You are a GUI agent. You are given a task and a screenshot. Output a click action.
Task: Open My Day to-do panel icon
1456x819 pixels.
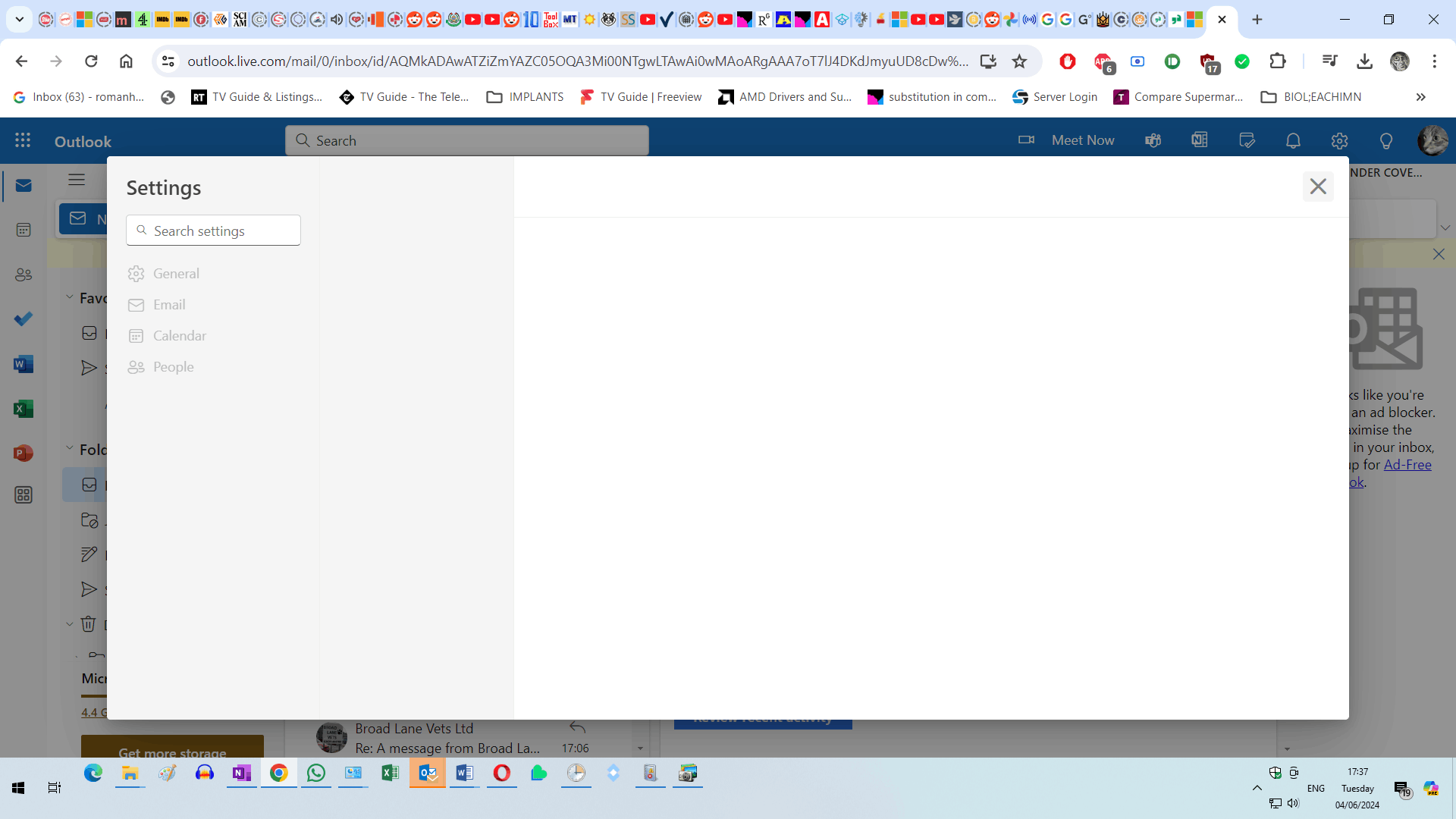1247,140
